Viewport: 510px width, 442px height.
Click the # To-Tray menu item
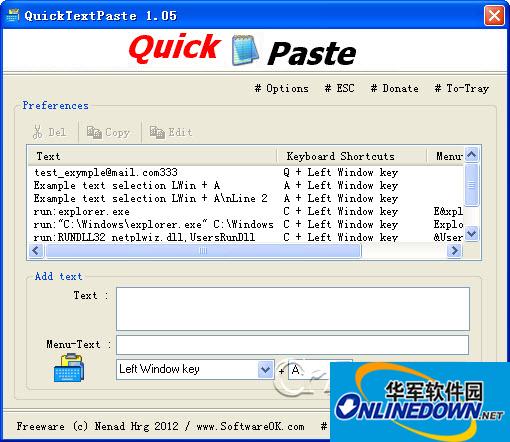(462, 89)
